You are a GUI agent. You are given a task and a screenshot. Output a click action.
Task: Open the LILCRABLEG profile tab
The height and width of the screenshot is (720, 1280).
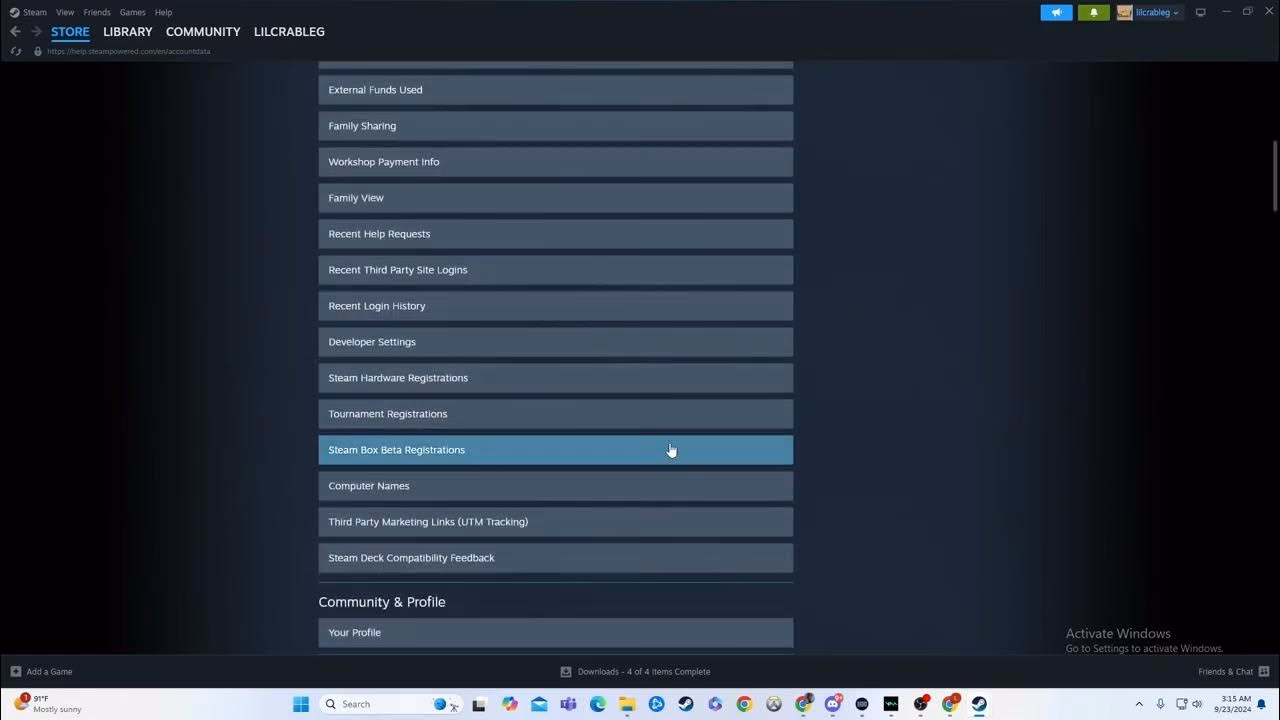click(289, 32)
